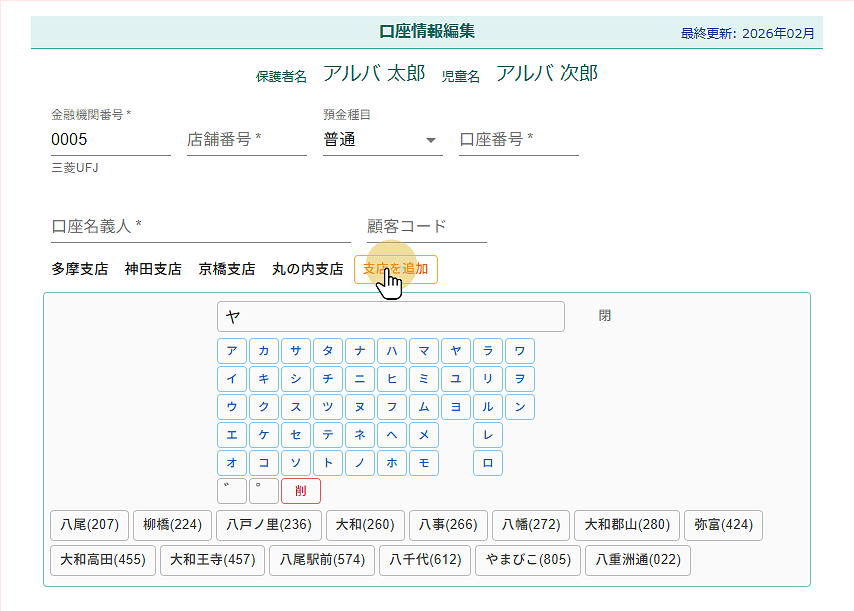Viewport: 854px width, 611px height.
Task: Click the 支店を追加 add branch button
Action: [x=395, y=269]
